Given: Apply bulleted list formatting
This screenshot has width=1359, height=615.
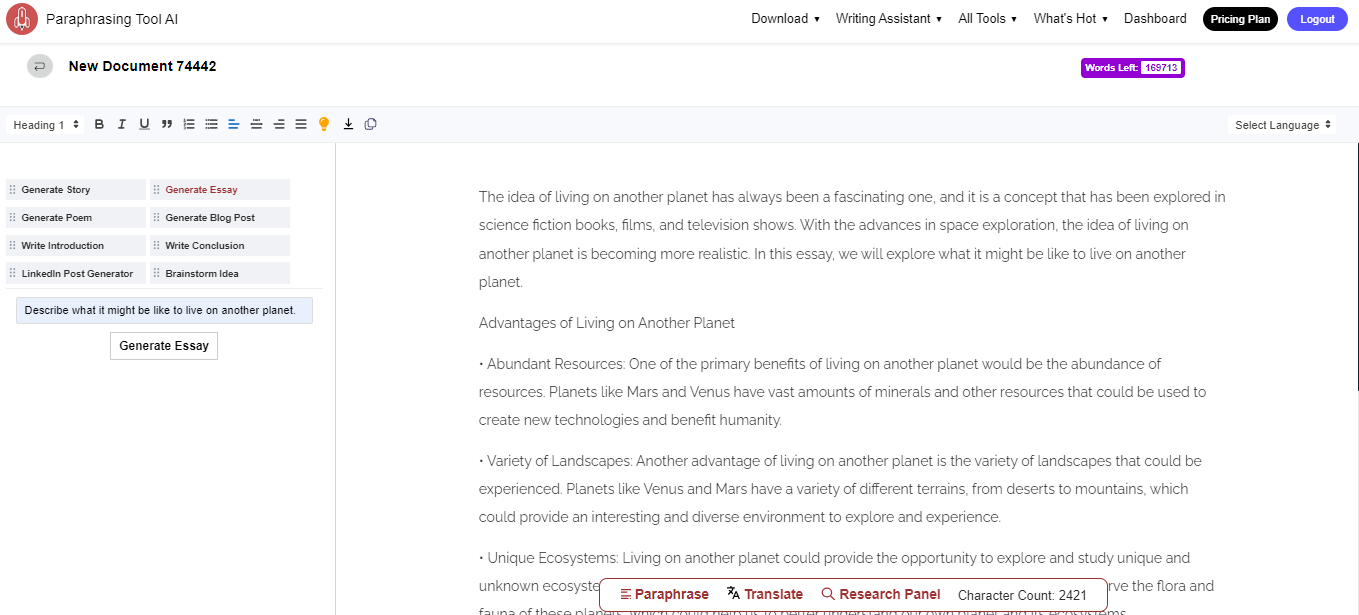Looking at the screenshot, I should pos(211,124).
